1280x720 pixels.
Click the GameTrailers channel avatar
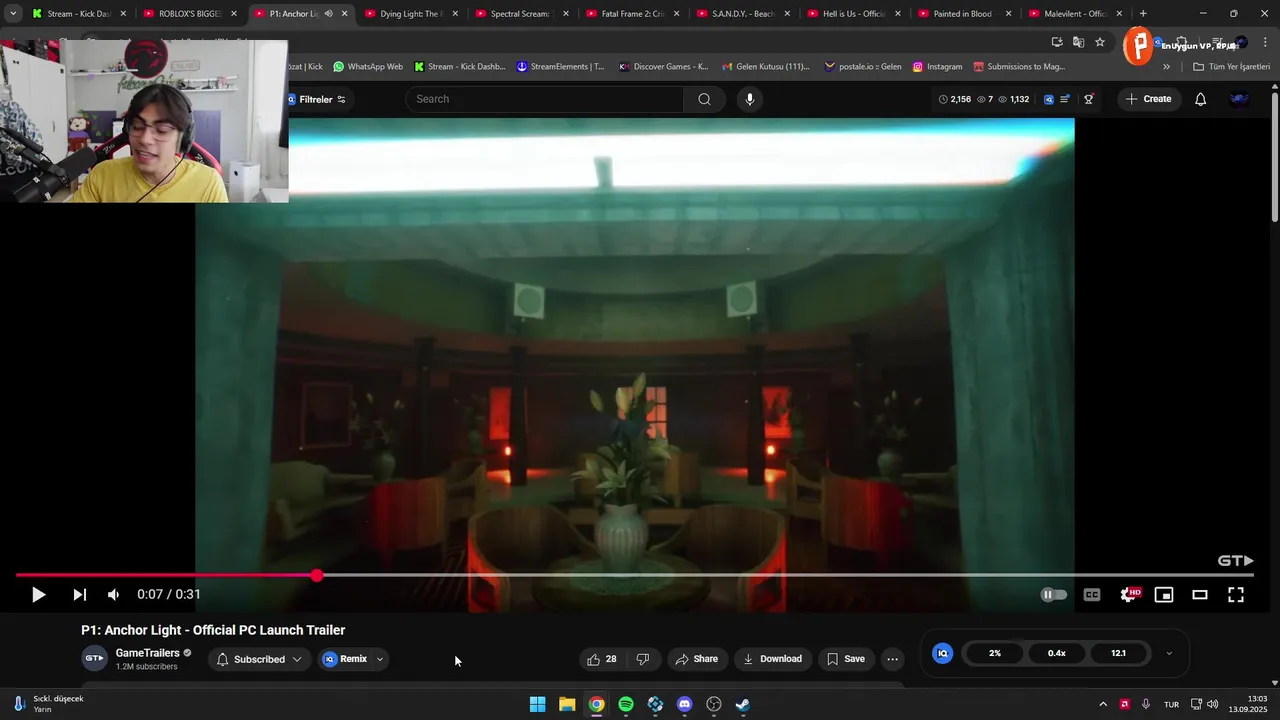94,659
